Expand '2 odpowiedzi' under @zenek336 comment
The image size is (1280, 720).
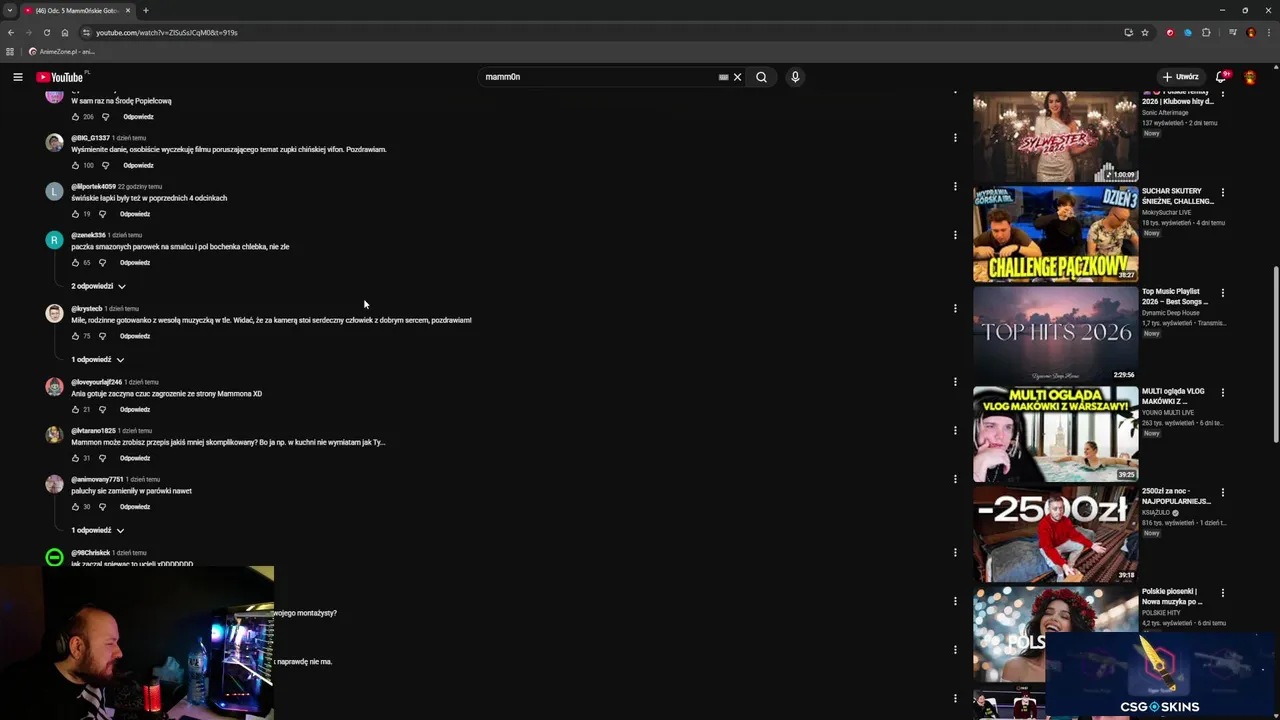(x=98, y=287)
